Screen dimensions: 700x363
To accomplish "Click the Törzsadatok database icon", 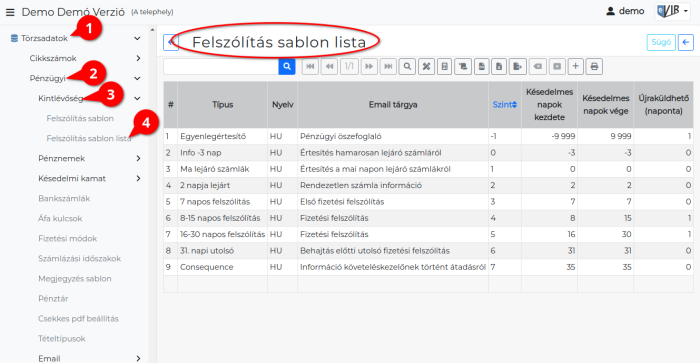I will (x=14, y=38).
